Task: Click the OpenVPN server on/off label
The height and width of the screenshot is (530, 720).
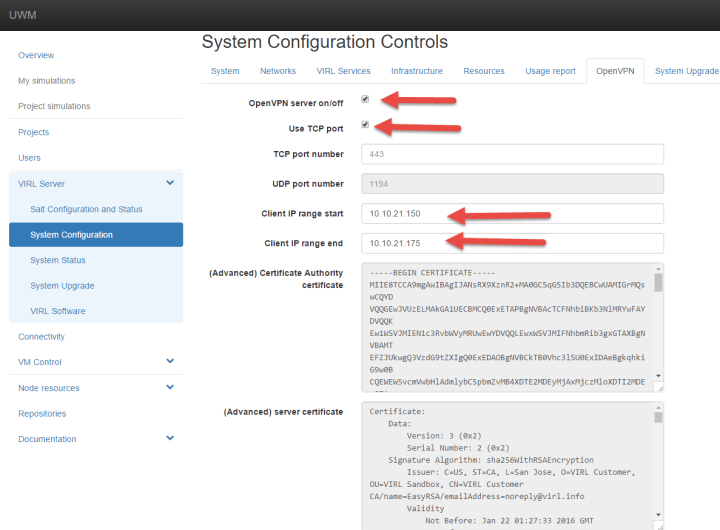Action: (x=296, y=103)
